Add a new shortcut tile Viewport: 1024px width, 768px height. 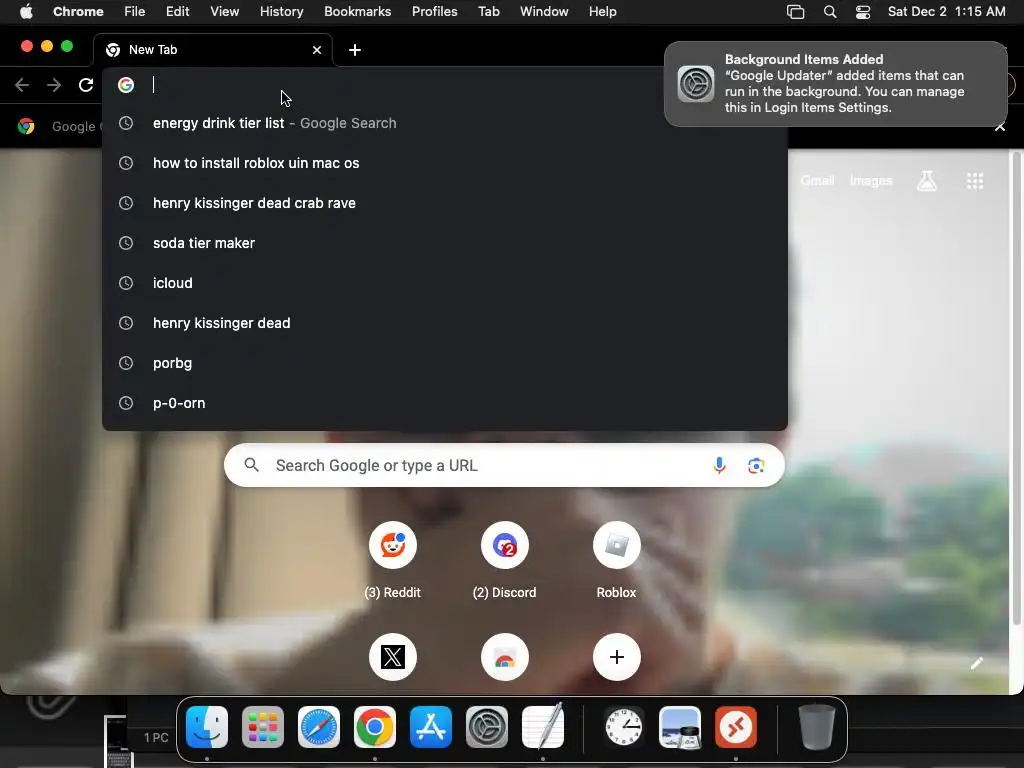point(616,657)
